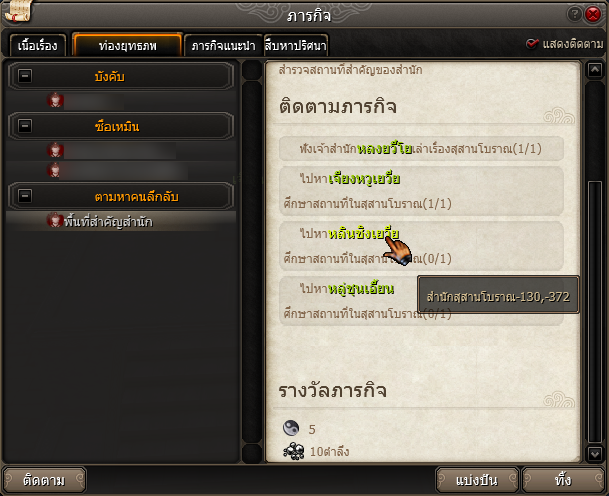Open the สืบหาปริศนา tab

[x=296, y=46]
